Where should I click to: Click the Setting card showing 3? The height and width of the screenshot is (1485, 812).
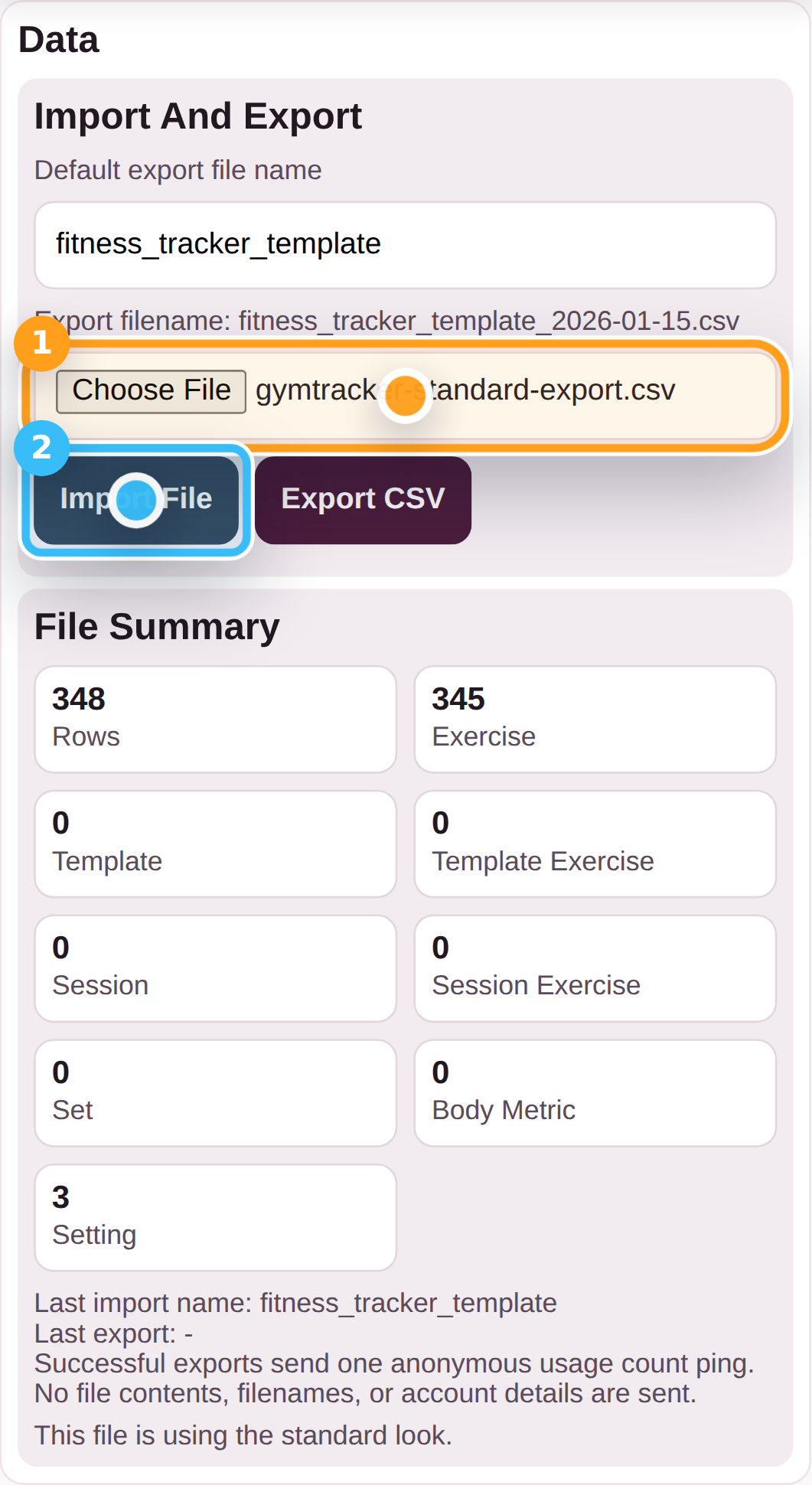[215, 1216]
